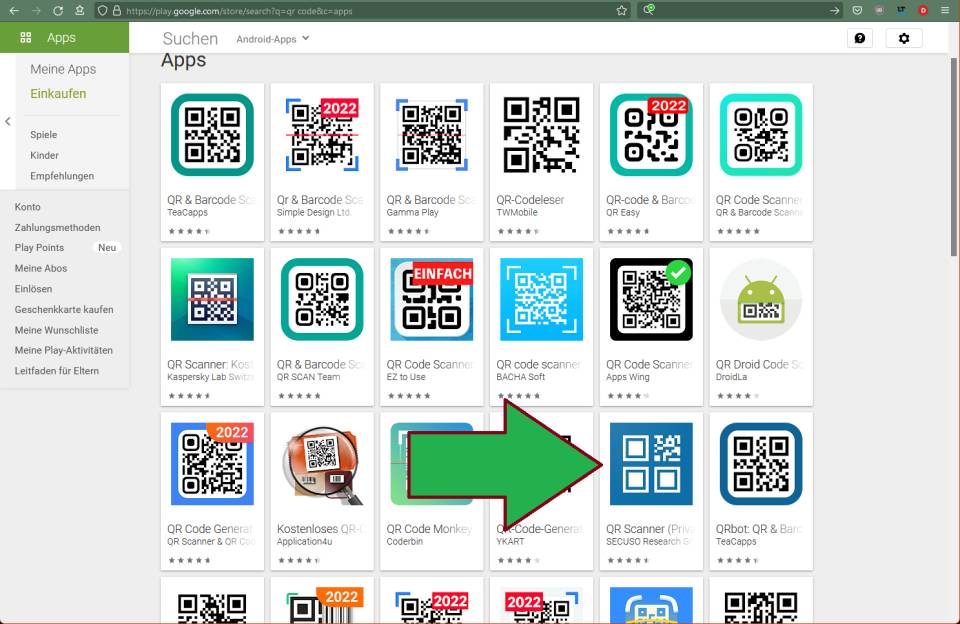Click the go arrow inside the address bar
Image resolution: width=960 pixels, height=624 pixels.
coord(833,10)
